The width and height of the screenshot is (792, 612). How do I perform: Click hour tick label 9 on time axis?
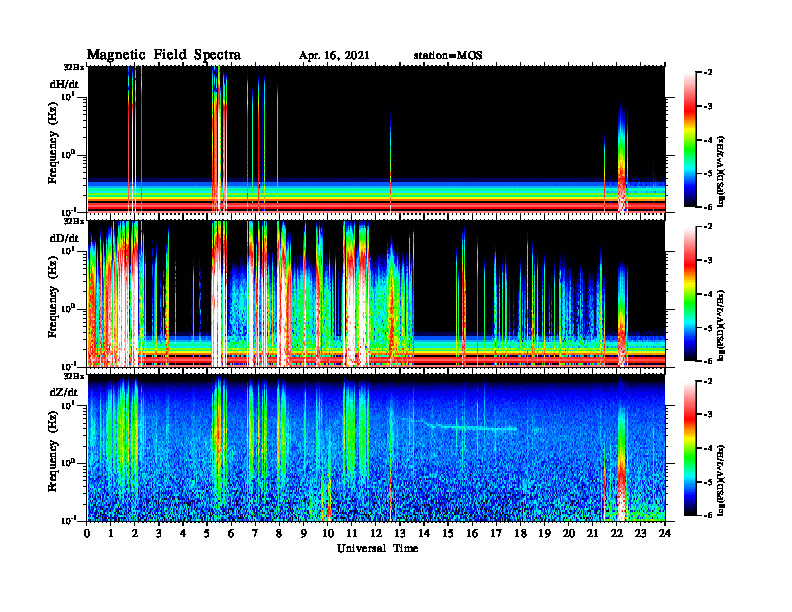tap(304, 533)
